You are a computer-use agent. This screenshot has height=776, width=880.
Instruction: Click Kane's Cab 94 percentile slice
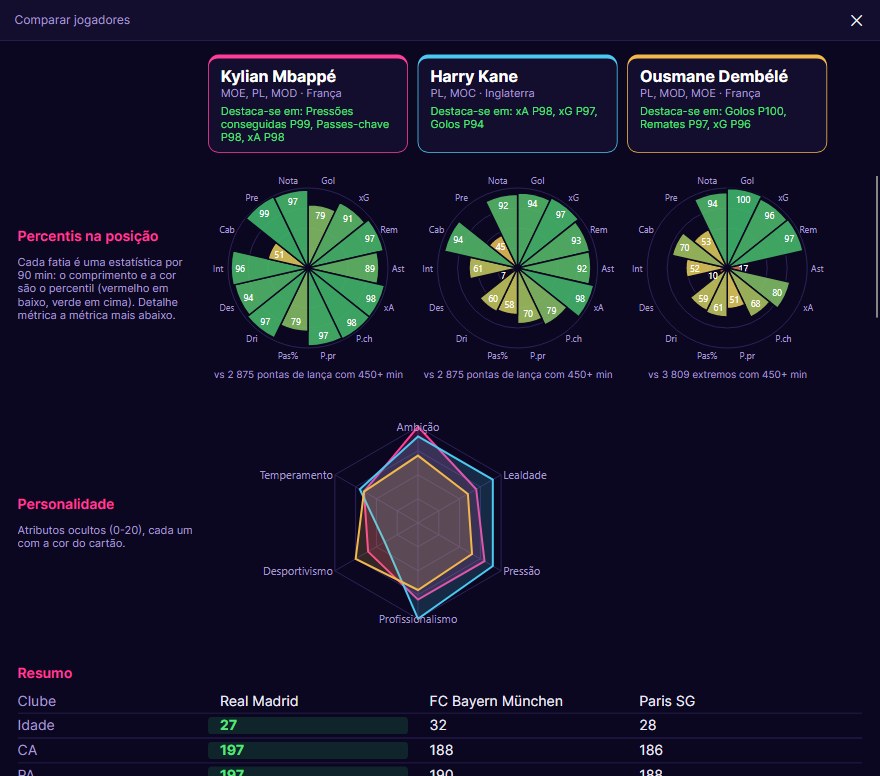click(x=468, y=243)
